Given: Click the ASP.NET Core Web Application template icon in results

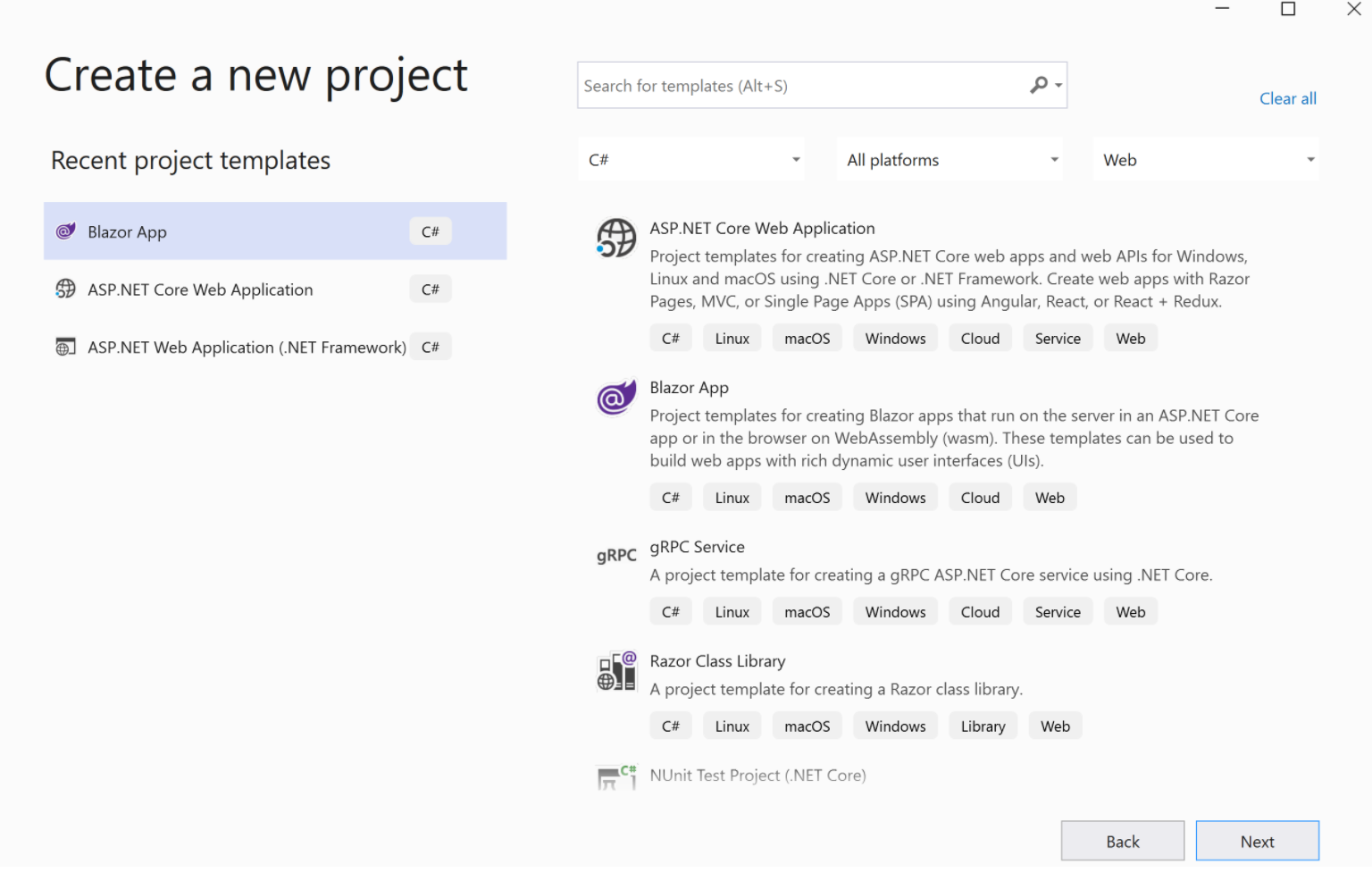Looking at the screenshot, I should (616, 238).
